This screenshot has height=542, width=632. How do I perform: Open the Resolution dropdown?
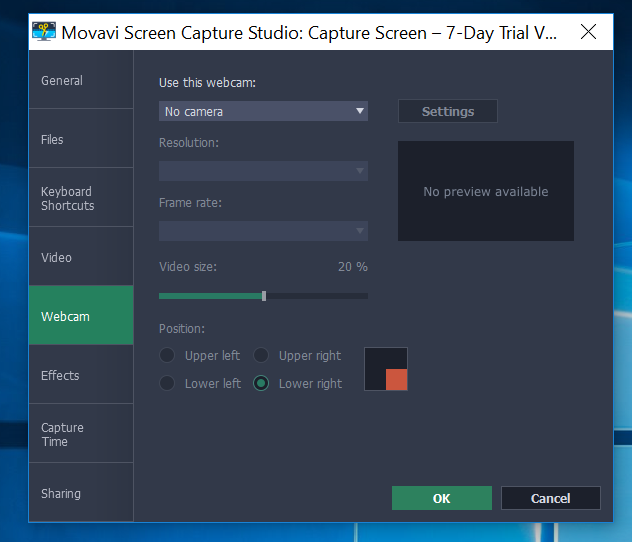(x=263, y=171)
